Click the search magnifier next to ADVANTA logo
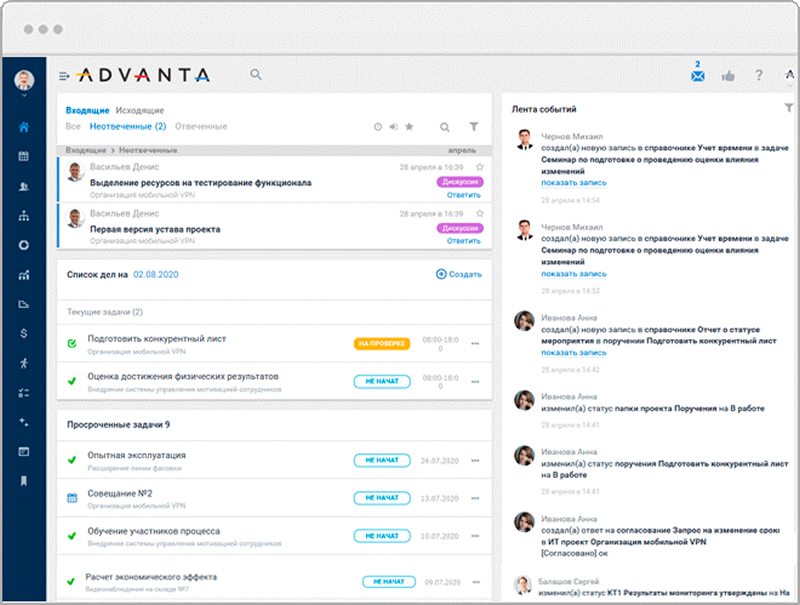 tap(256, 75)
